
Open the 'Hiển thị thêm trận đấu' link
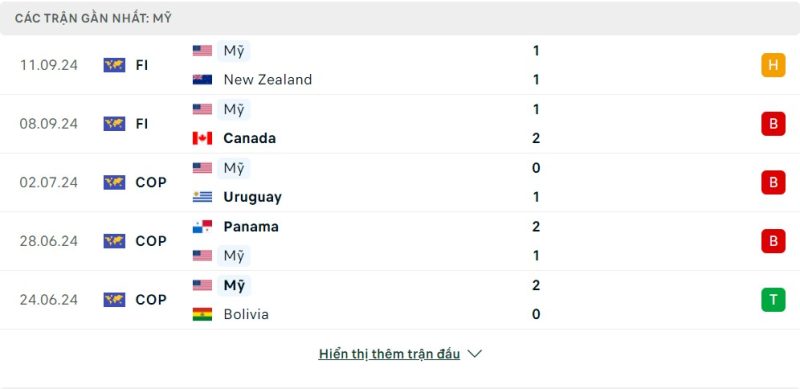(x=389, y=354)
